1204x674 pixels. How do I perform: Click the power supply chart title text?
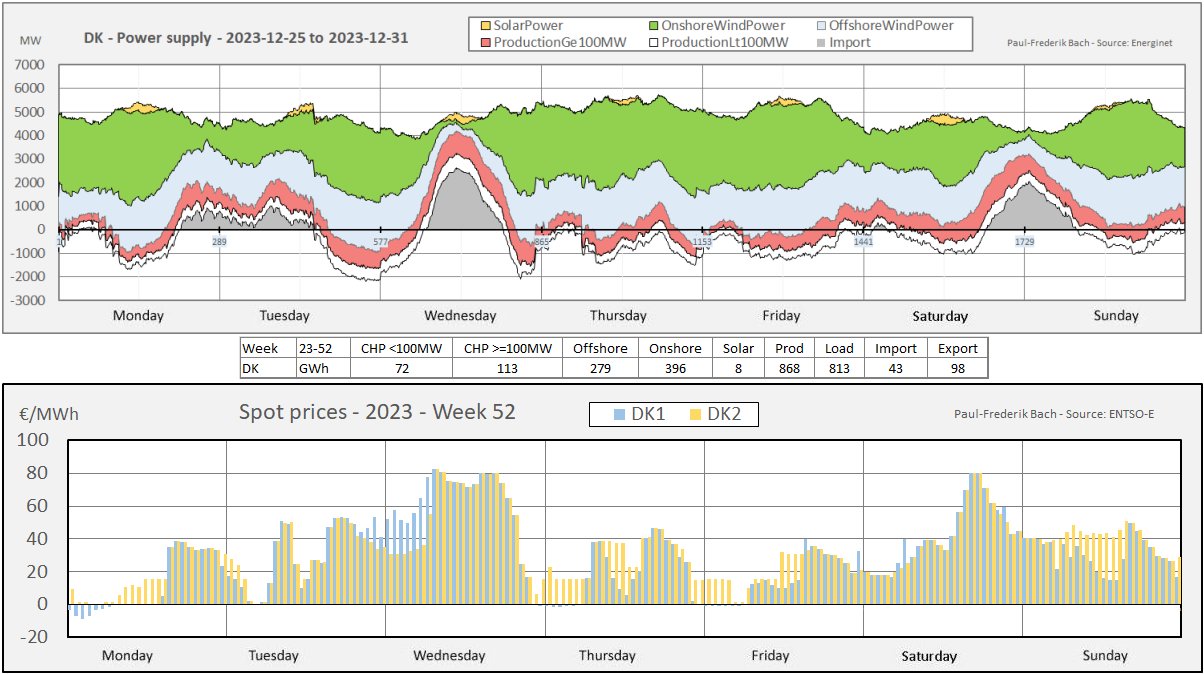[x=246, y=38]
